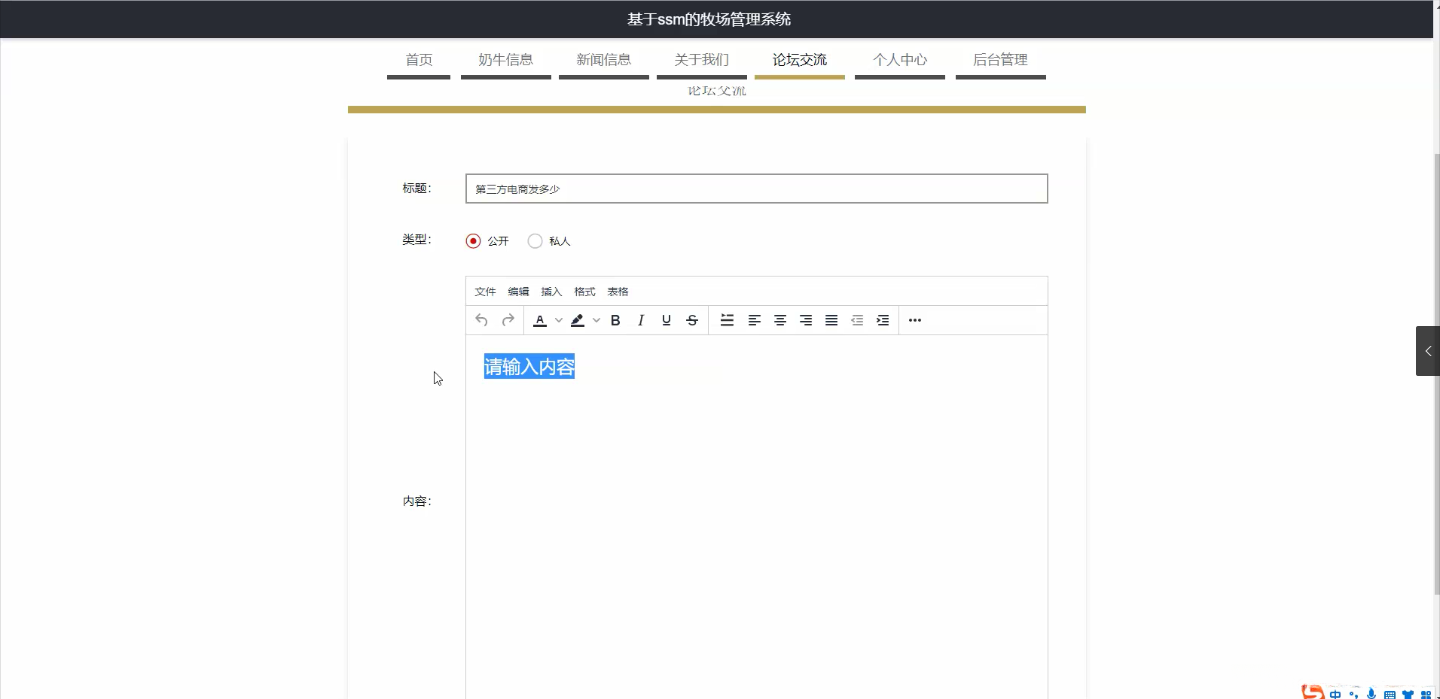Expand the collapsed side panel arrow
1440x699 pixels.
pos(1428,351)
